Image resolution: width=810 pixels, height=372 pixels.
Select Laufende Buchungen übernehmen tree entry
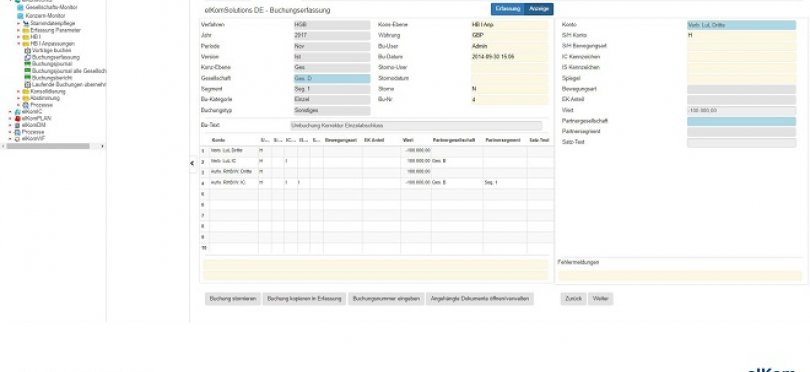point(69,84)
